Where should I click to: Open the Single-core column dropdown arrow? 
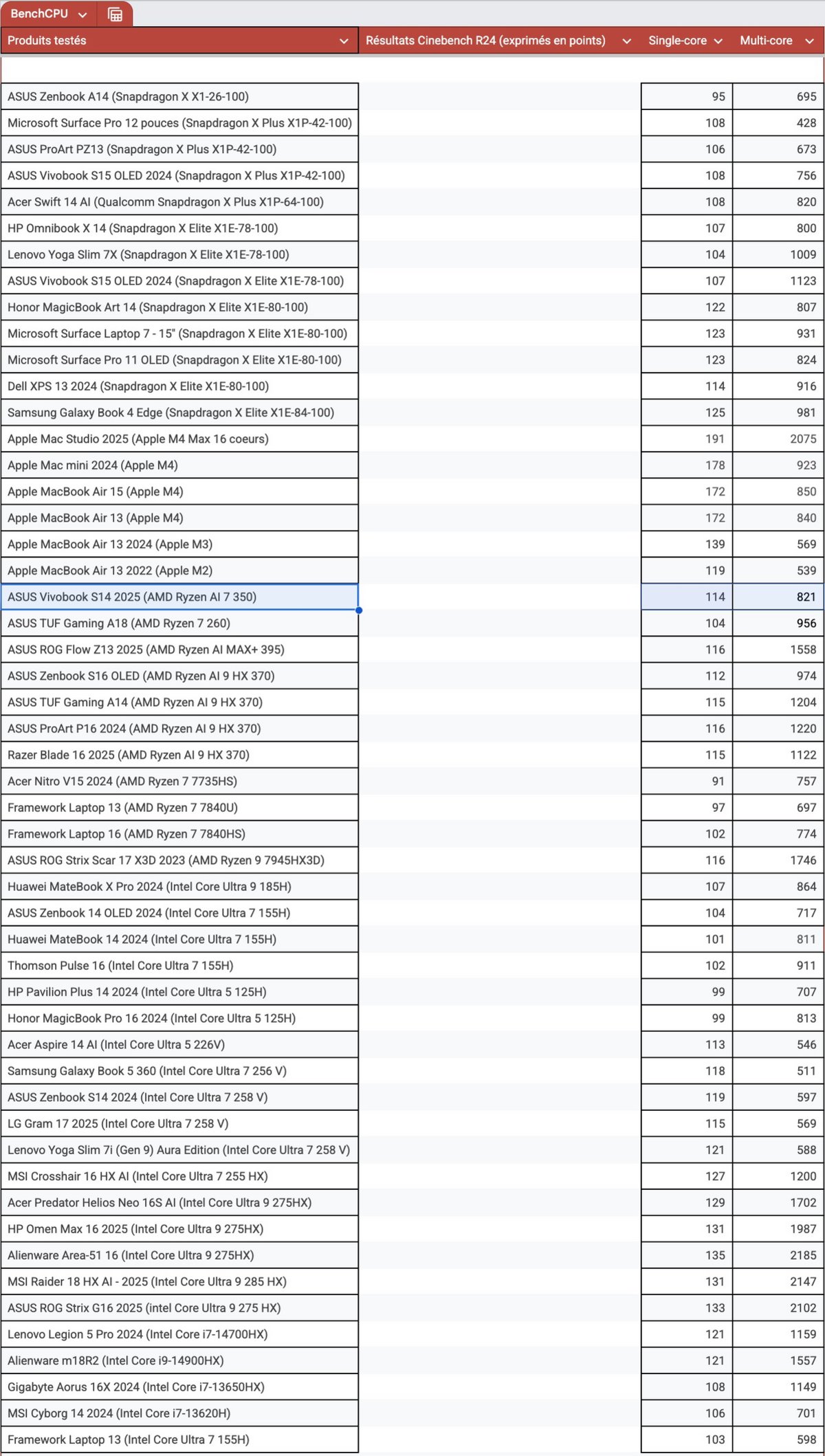(718, 41)
